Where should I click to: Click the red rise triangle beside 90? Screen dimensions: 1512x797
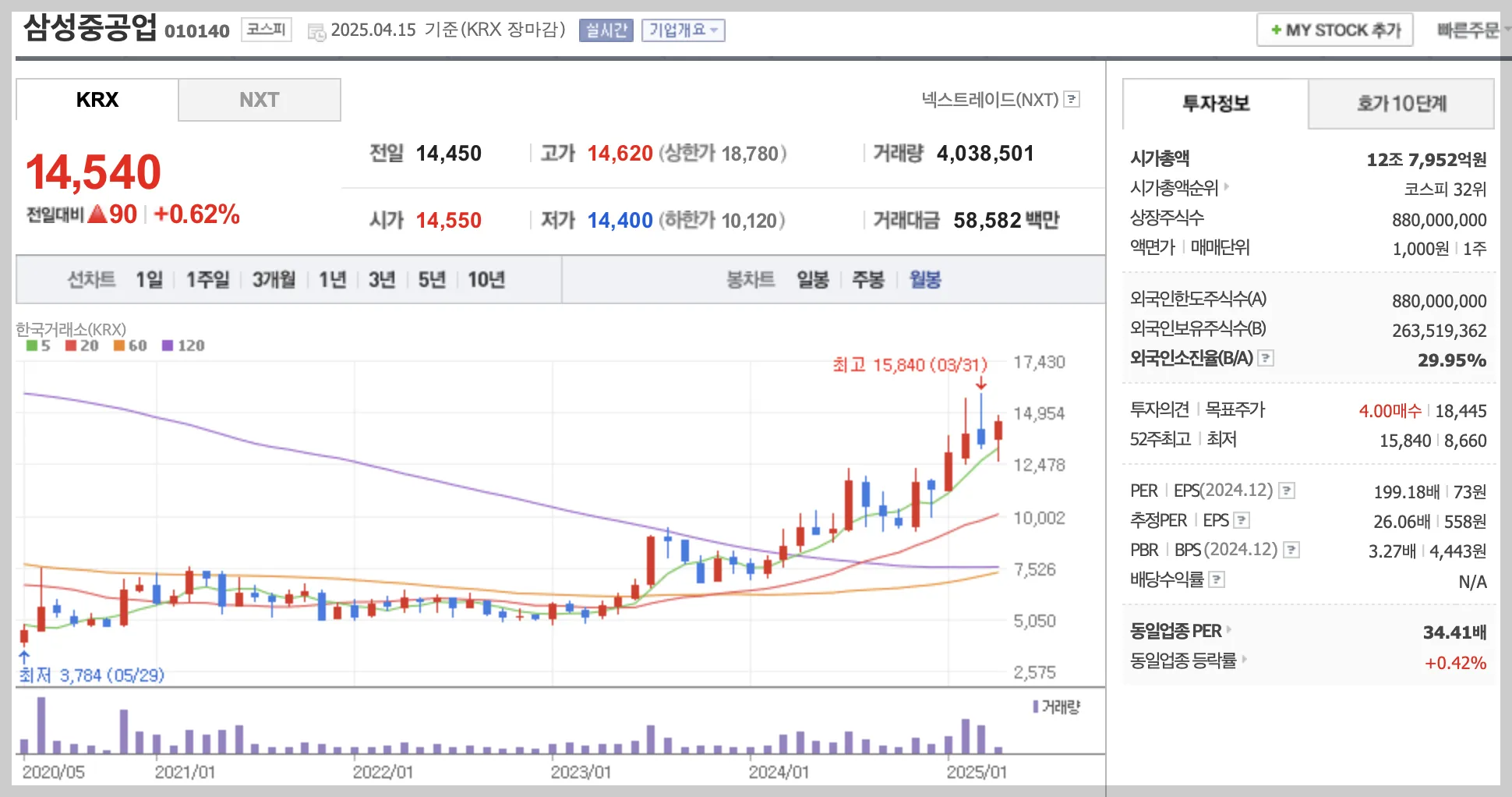[97, 214]
